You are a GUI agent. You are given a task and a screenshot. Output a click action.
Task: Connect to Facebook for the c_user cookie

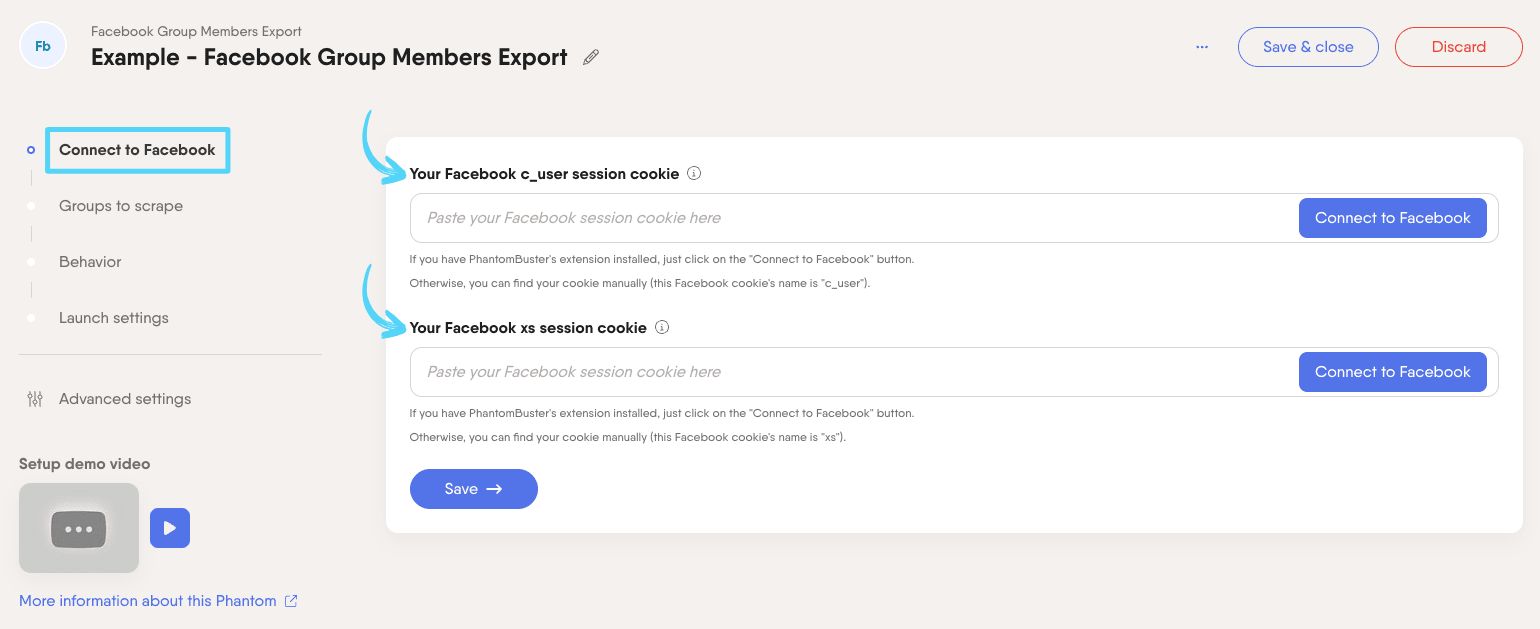(1393, 218)
